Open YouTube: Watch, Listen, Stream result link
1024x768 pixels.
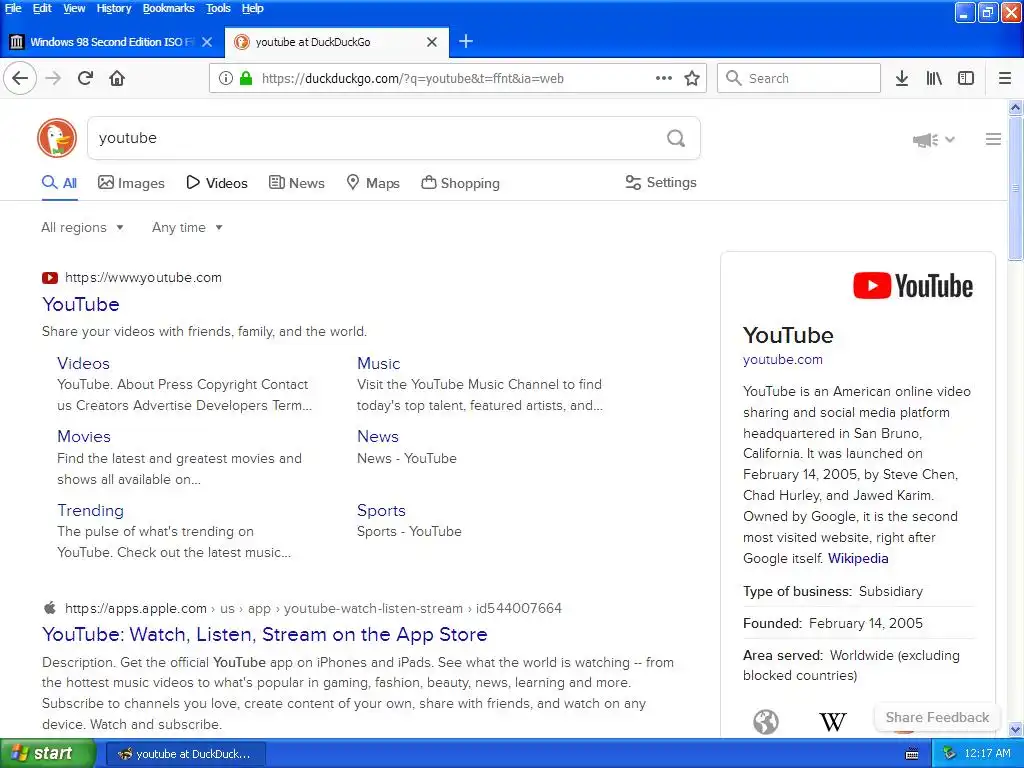pos(264,634)
